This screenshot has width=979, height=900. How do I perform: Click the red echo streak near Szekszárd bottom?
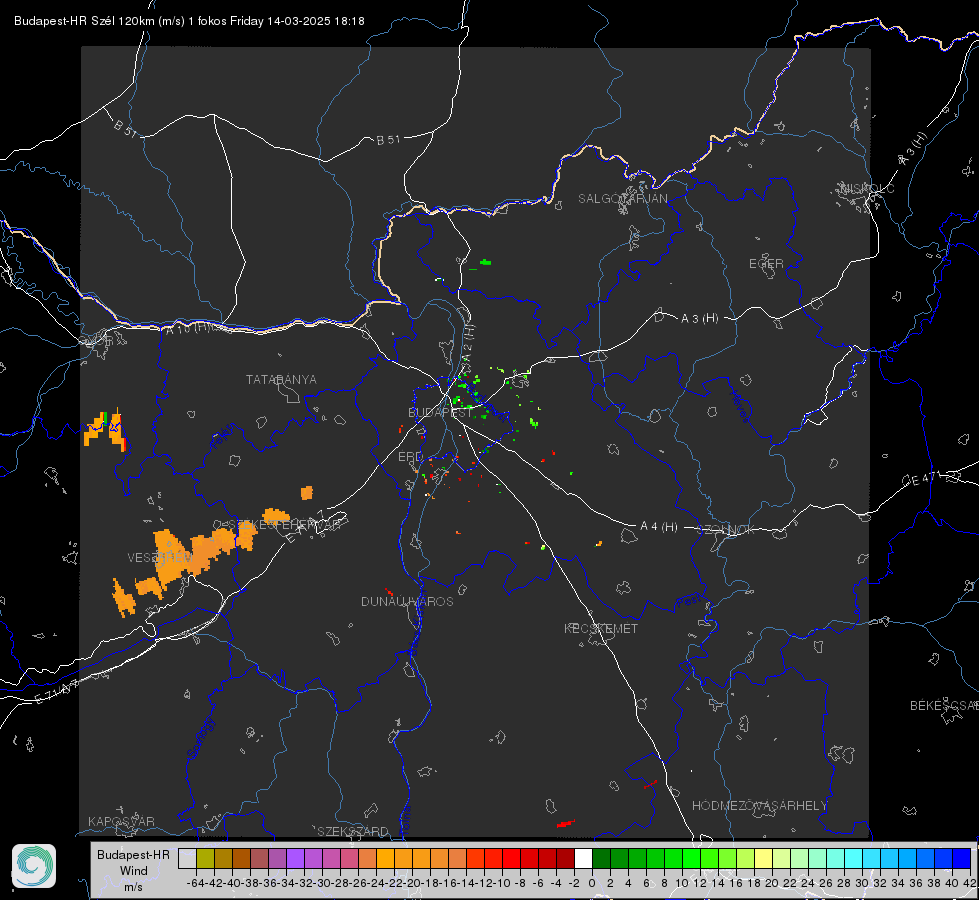click(x=566, y=824)
